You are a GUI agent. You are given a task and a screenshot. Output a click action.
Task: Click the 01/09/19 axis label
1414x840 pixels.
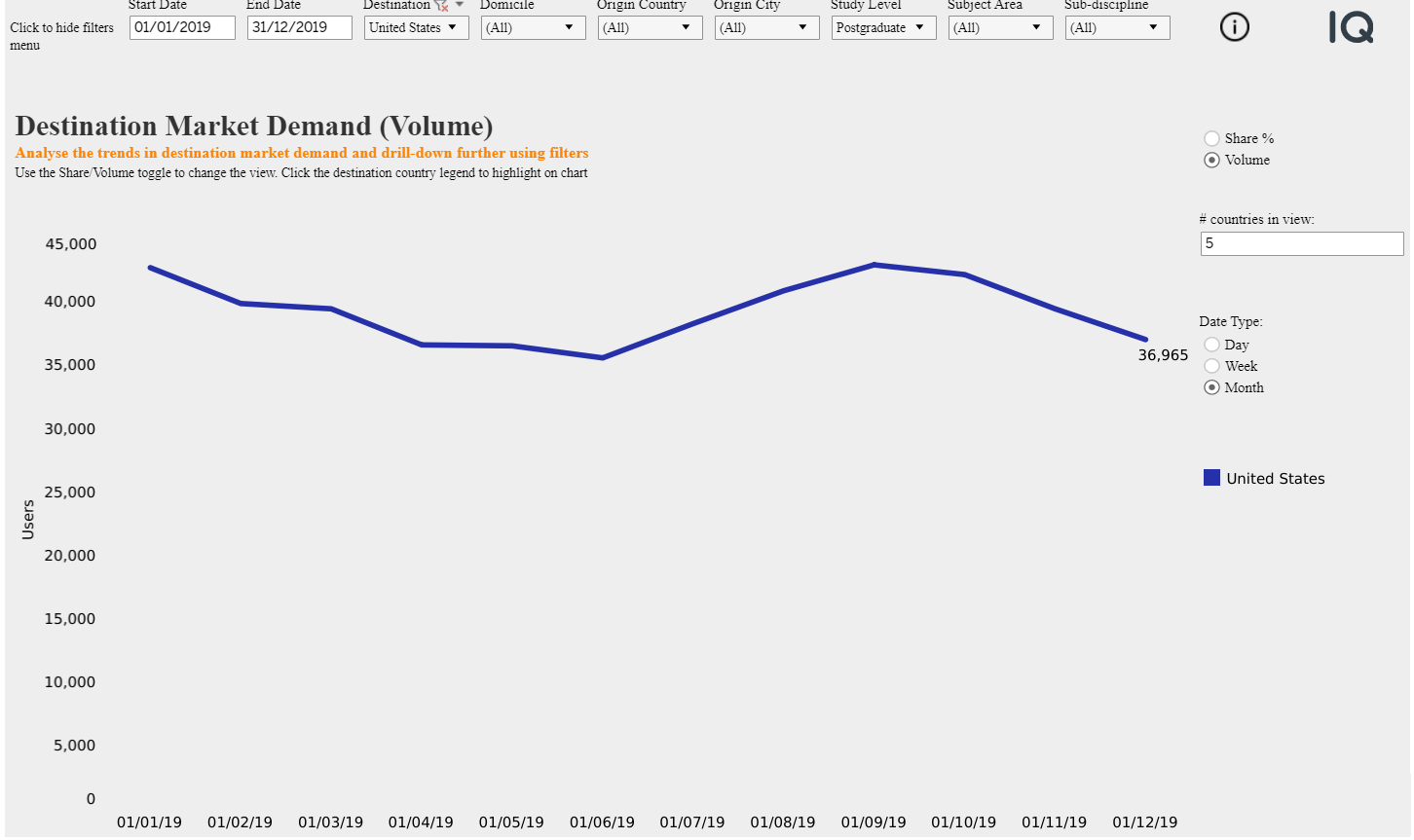874,822
